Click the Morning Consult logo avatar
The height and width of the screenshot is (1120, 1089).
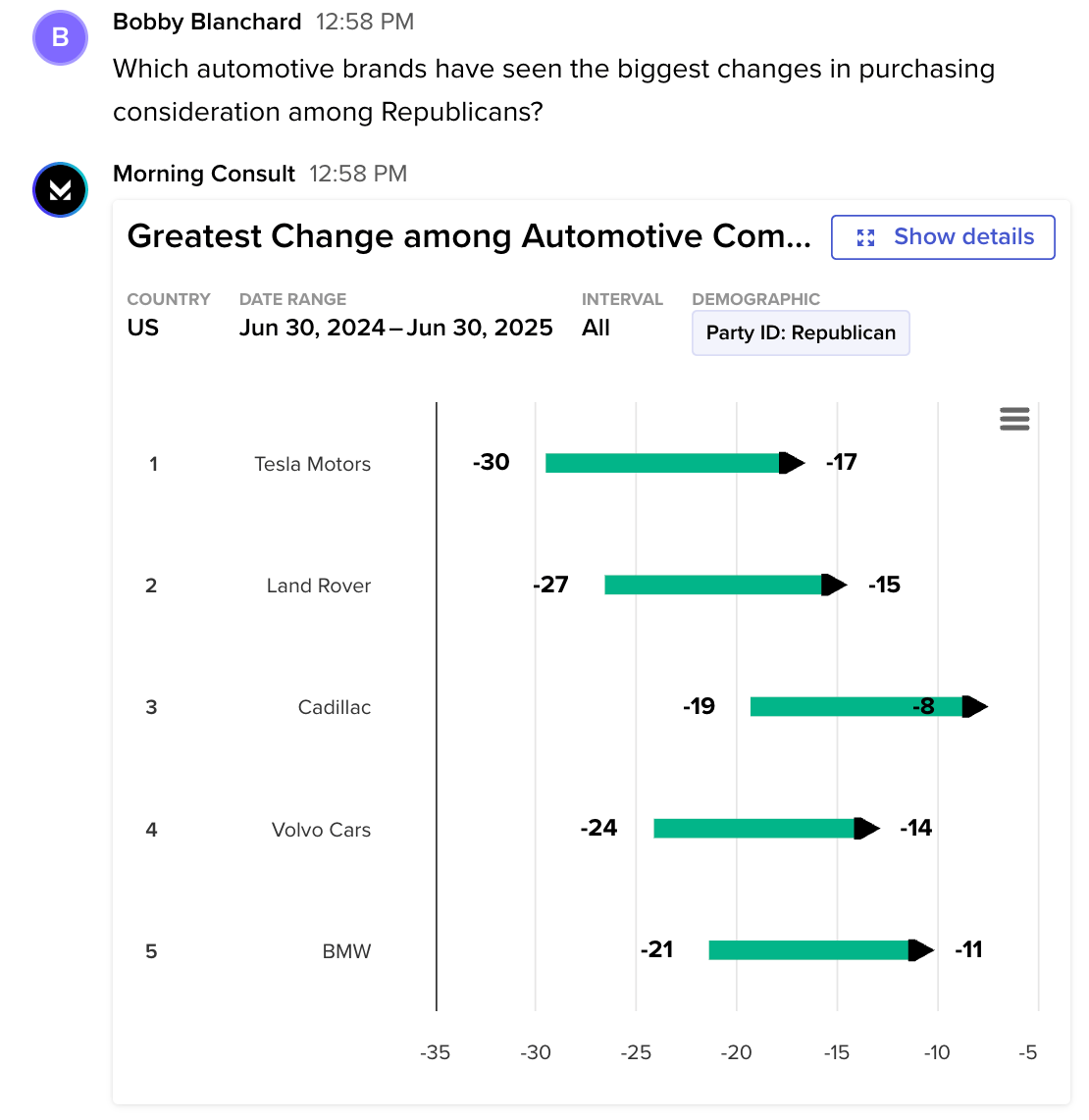60,189
